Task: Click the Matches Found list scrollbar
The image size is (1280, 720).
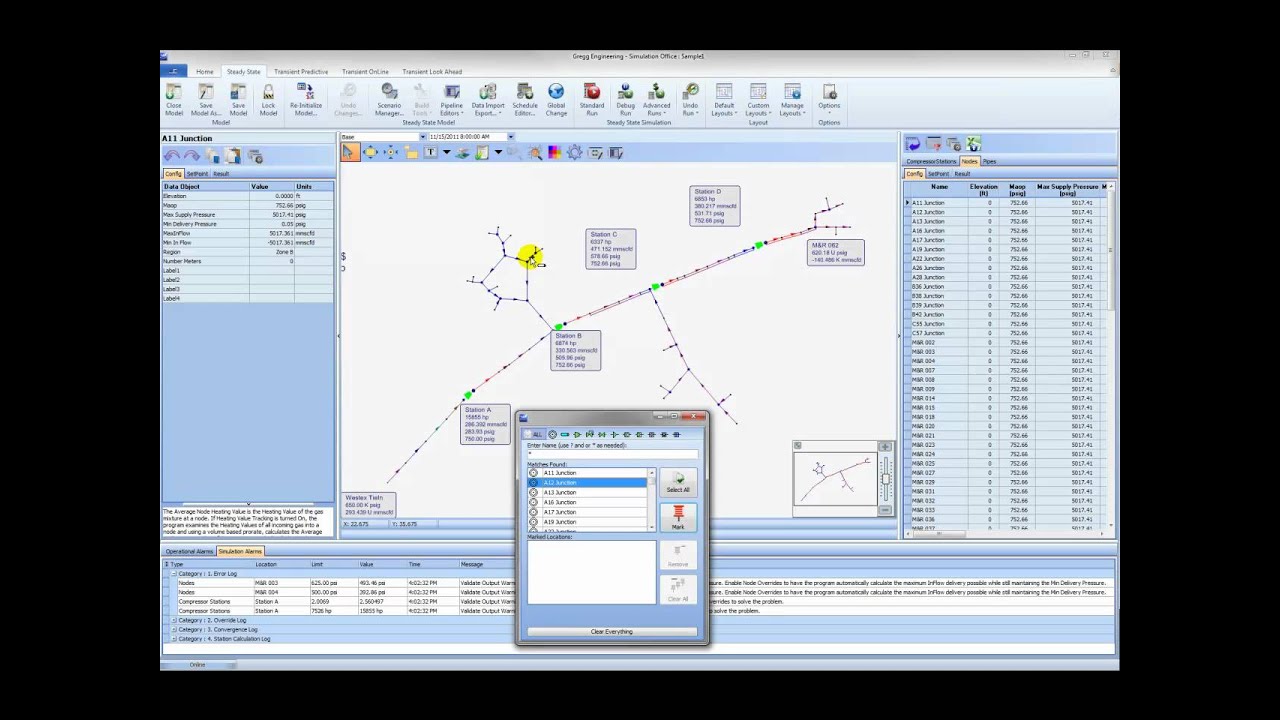Action: [x=652, y=498]
